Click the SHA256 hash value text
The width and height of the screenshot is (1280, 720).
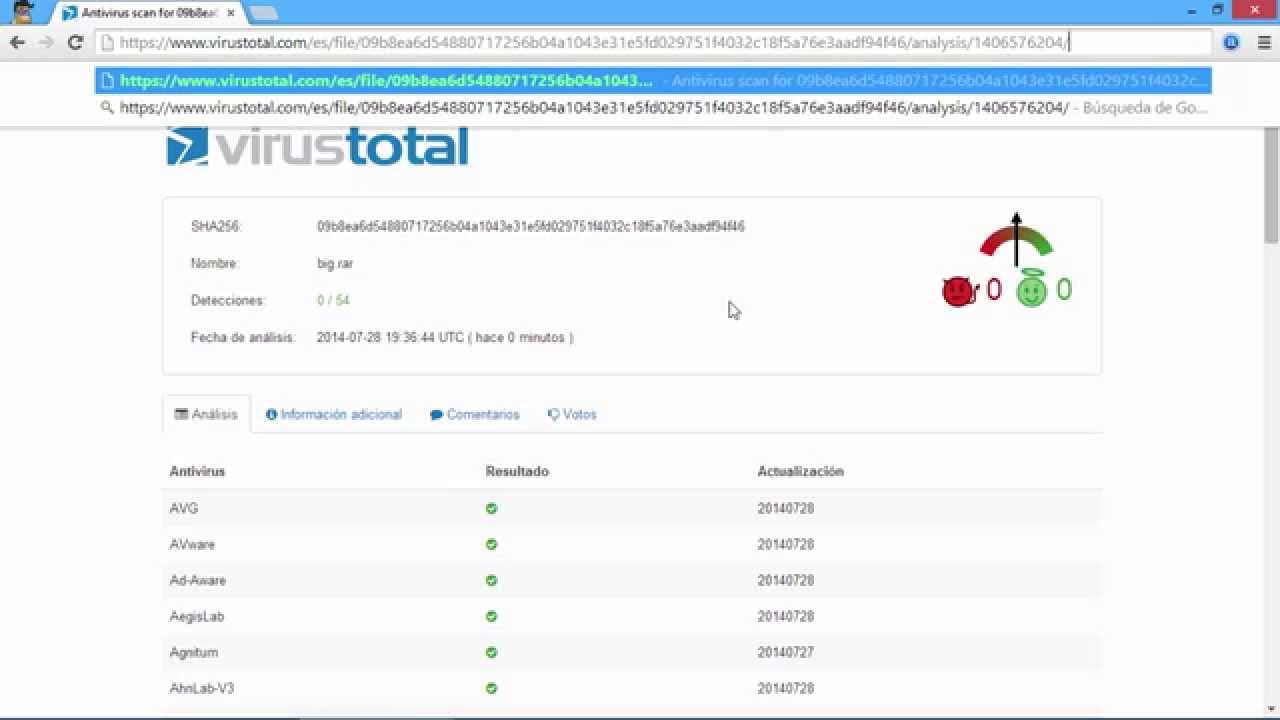click(531, 227)
